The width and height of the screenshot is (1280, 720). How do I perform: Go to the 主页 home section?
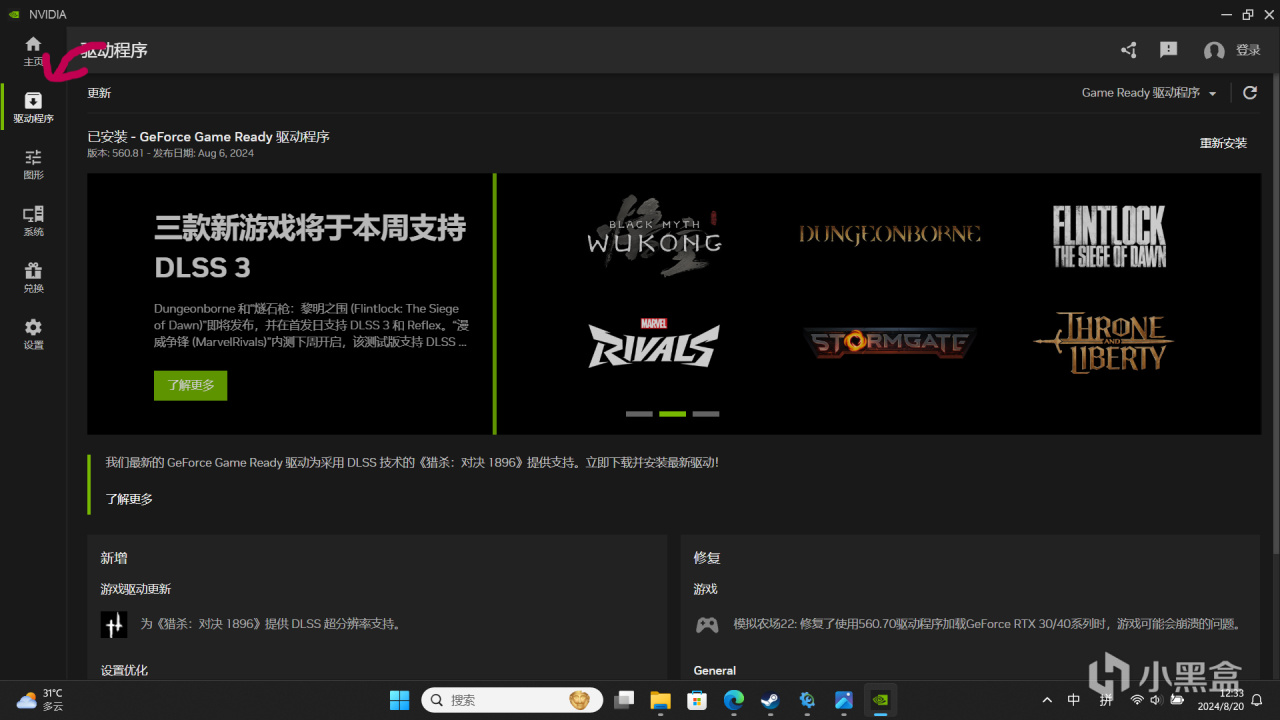tap(33, 51)
